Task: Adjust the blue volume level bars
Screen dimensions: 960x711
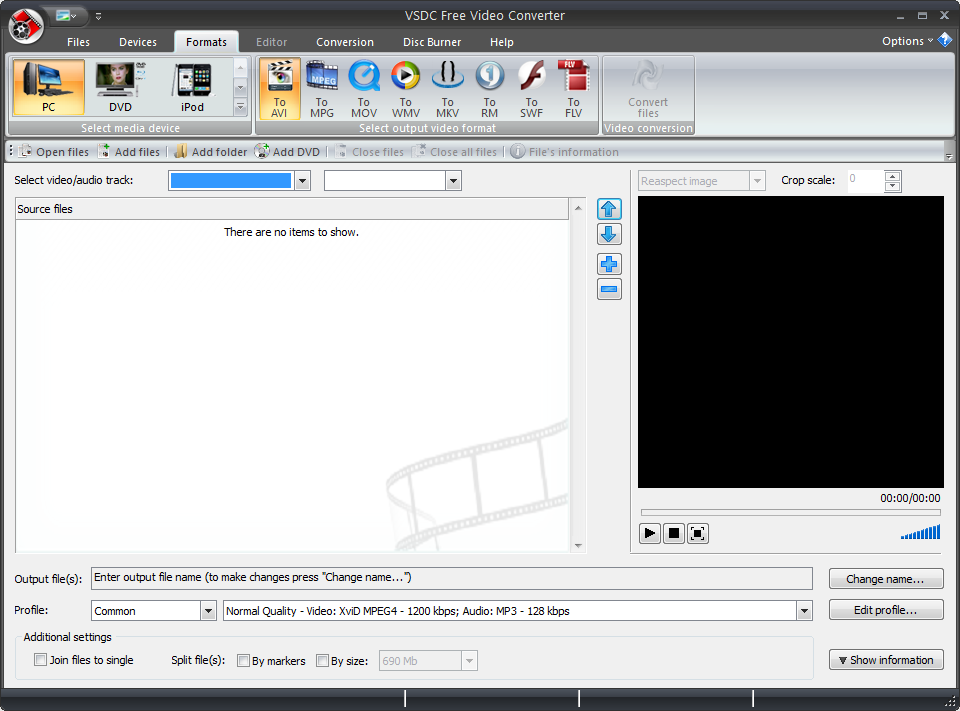Action: click(920, 532)
